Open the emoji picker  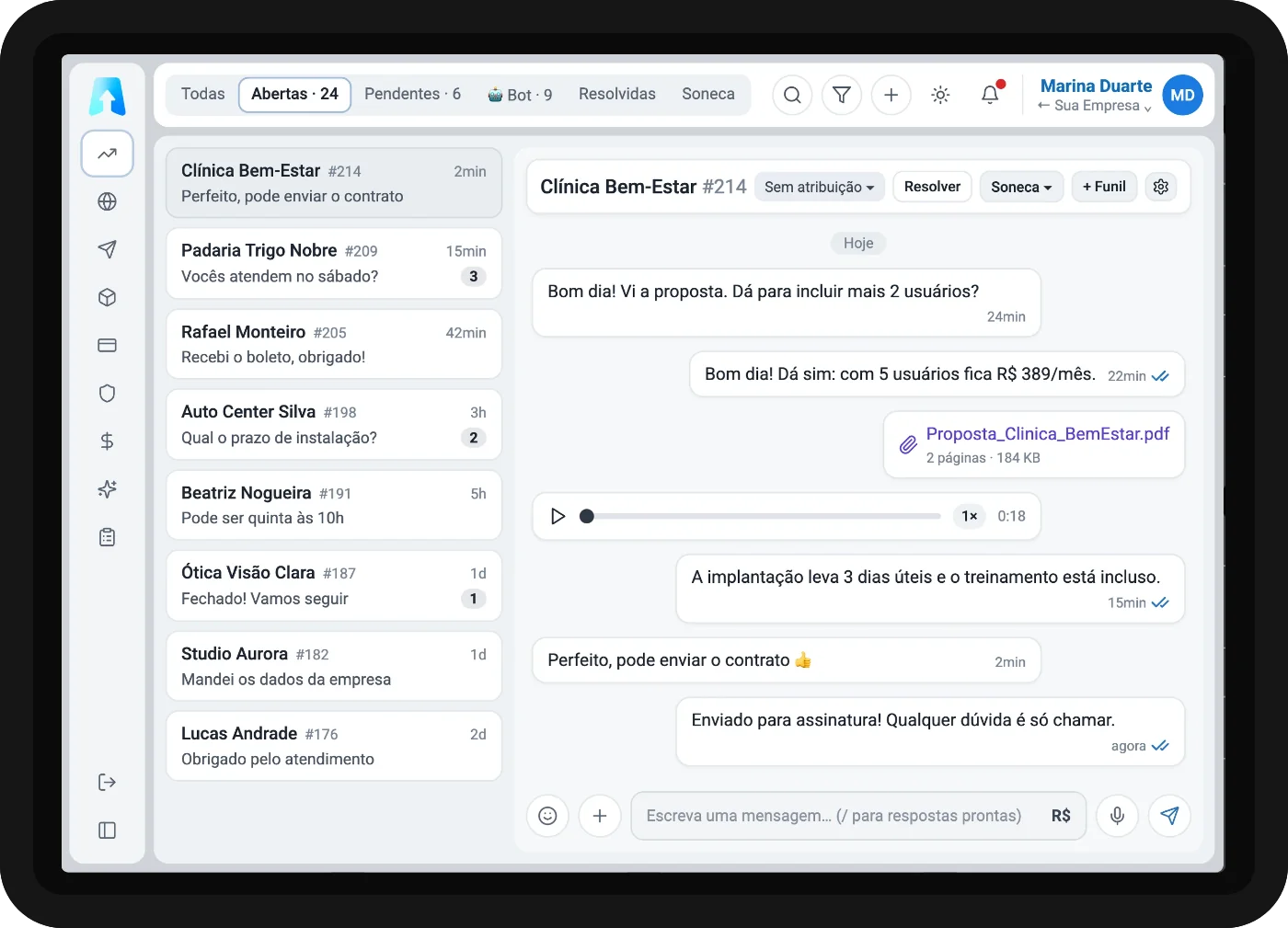(x=547, y=816)
